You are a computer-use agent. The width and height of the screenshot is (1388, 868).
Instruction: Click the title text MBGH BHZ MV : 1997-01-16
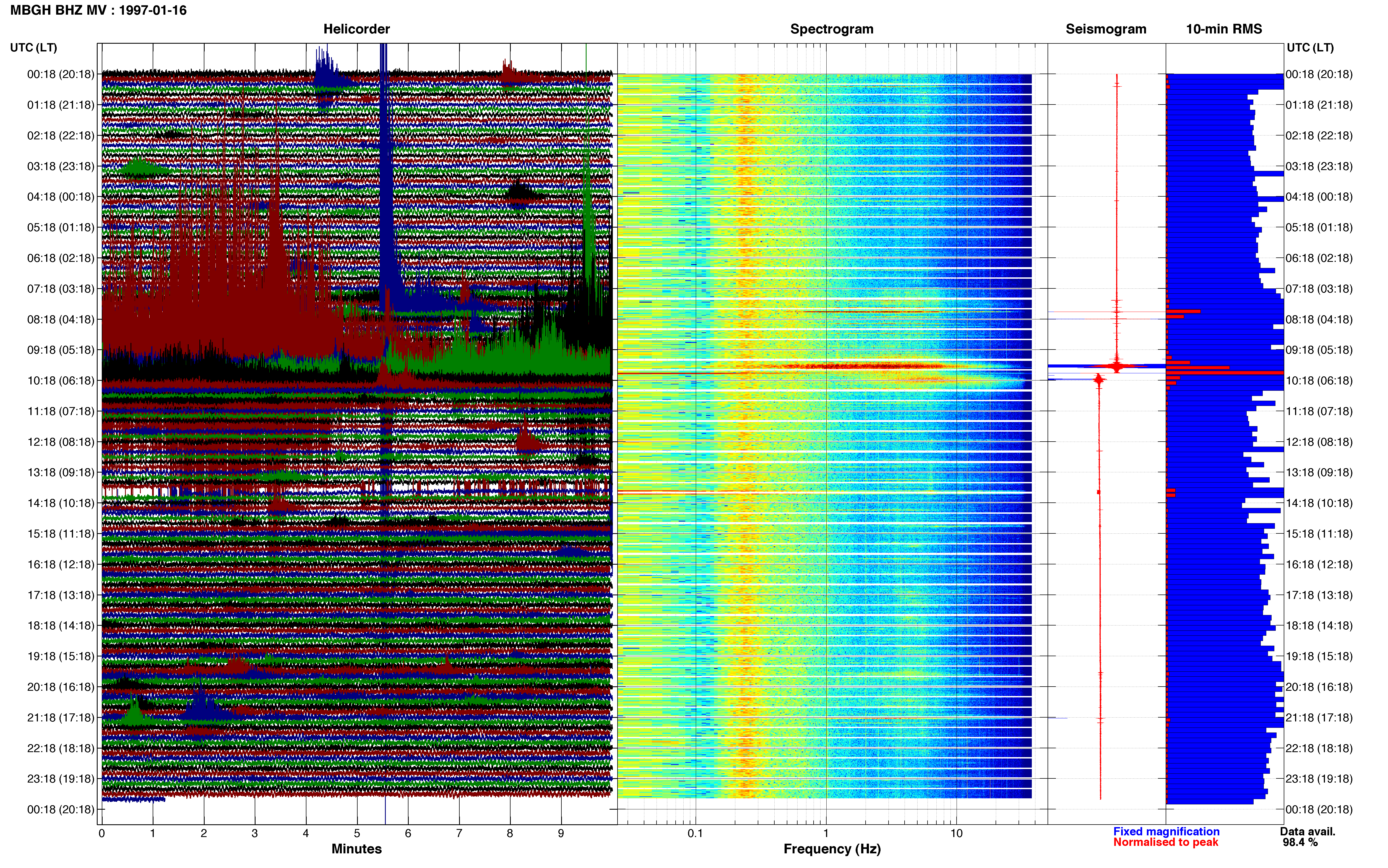click(x=98, y=10)
